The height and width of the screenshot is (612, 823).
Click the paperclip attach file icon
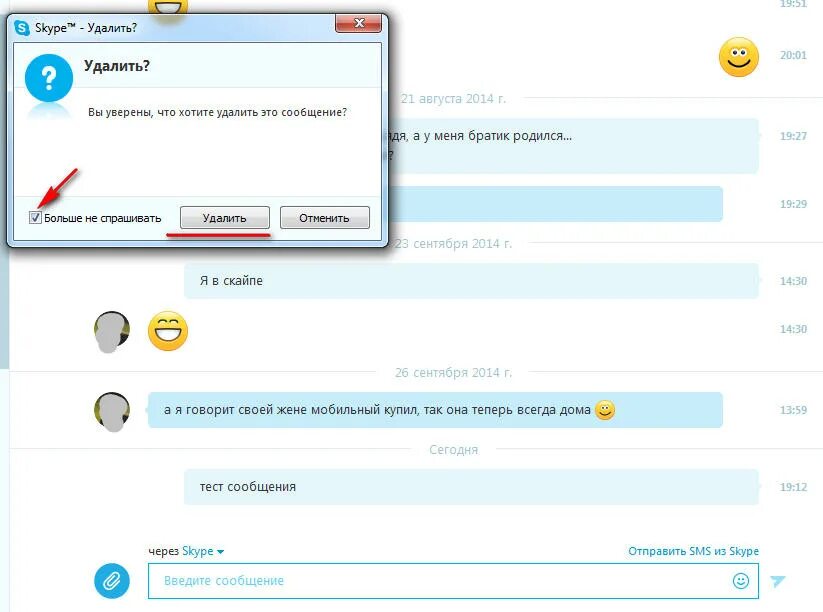pos(112,581)
